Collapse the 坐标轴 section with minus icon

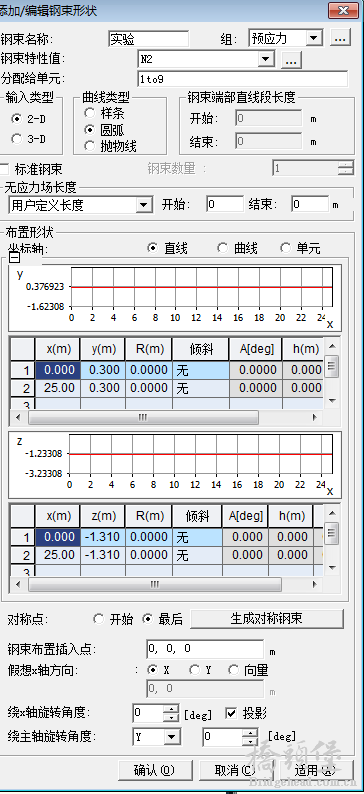point(15,258)
